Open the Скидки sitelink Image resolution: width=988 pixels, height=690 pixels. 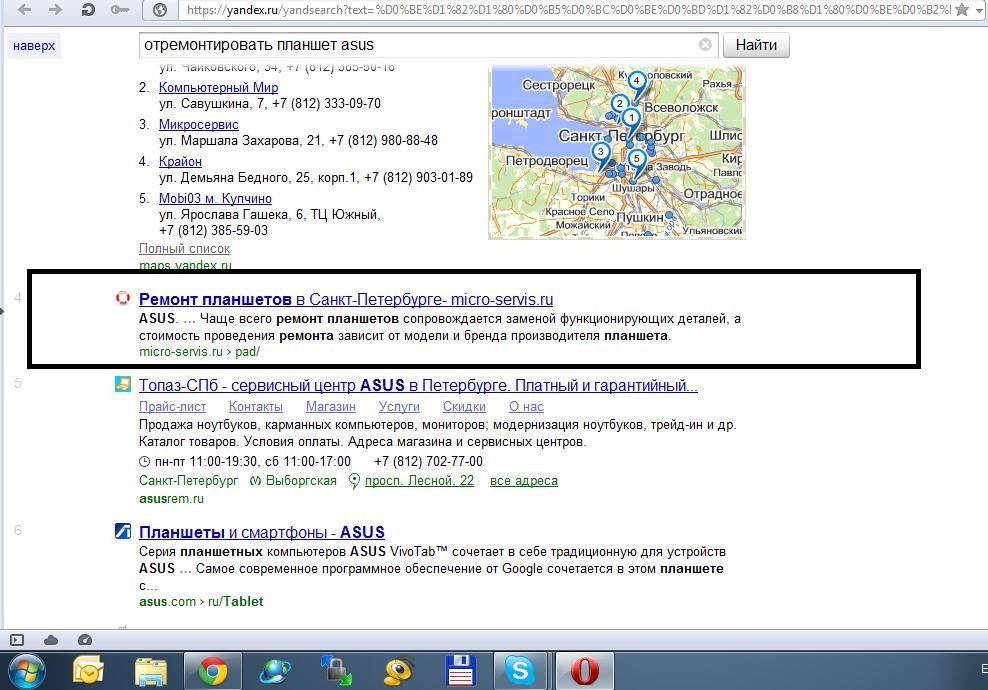pos(464,407)
